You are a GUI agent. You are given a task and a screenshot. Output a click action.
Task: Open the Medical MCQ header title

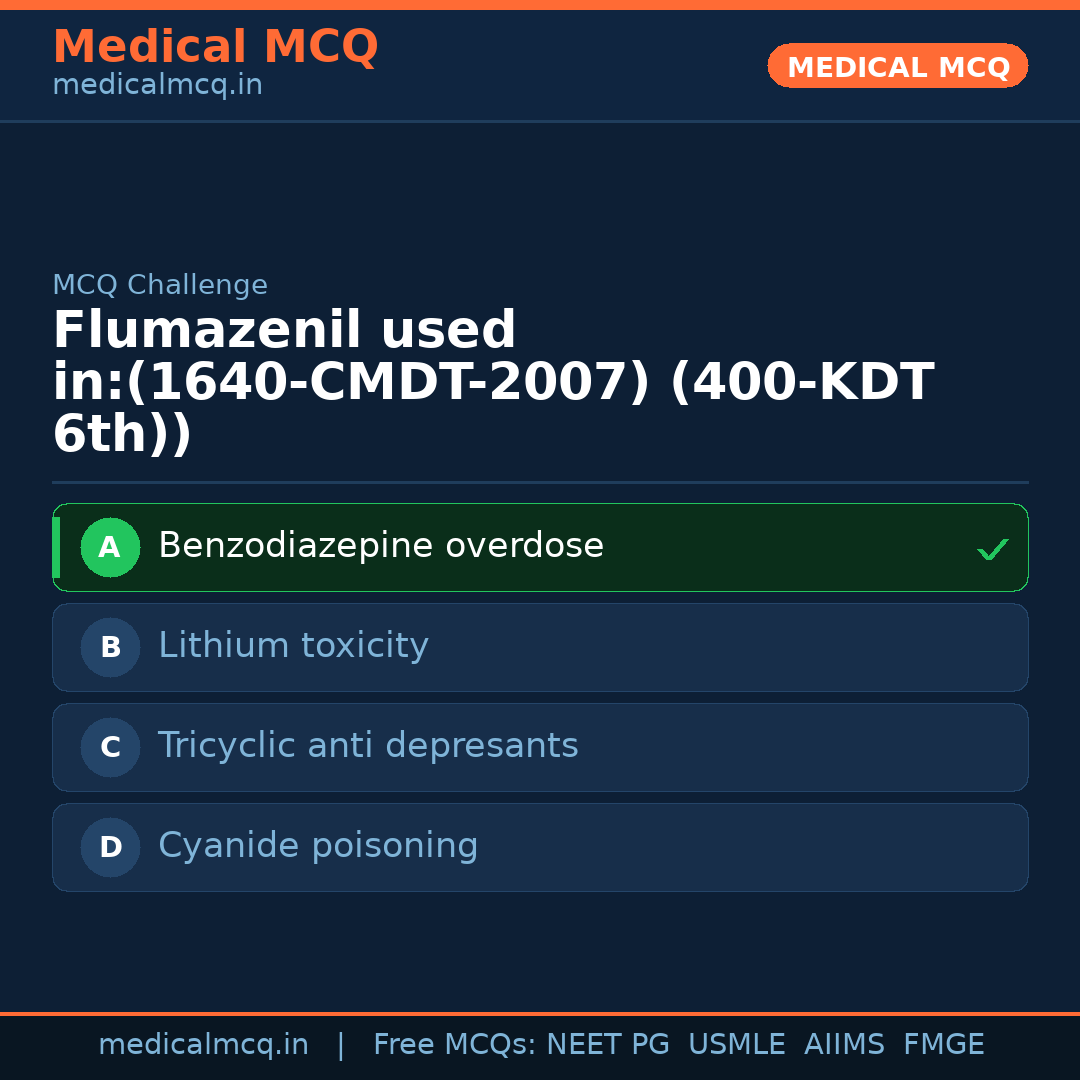215,47
